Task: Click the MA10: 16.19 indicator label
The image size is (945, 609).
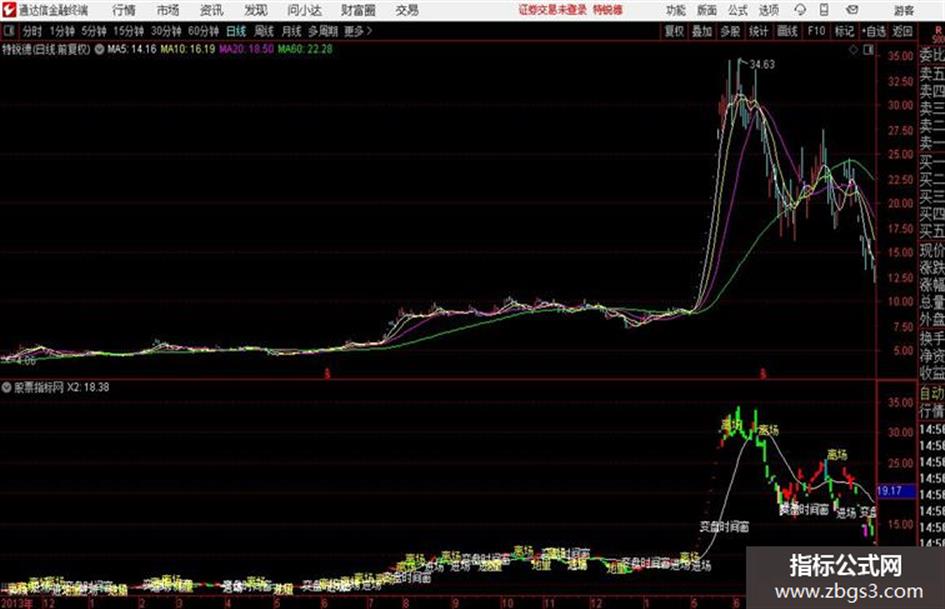Action: [x=187, y=49]
